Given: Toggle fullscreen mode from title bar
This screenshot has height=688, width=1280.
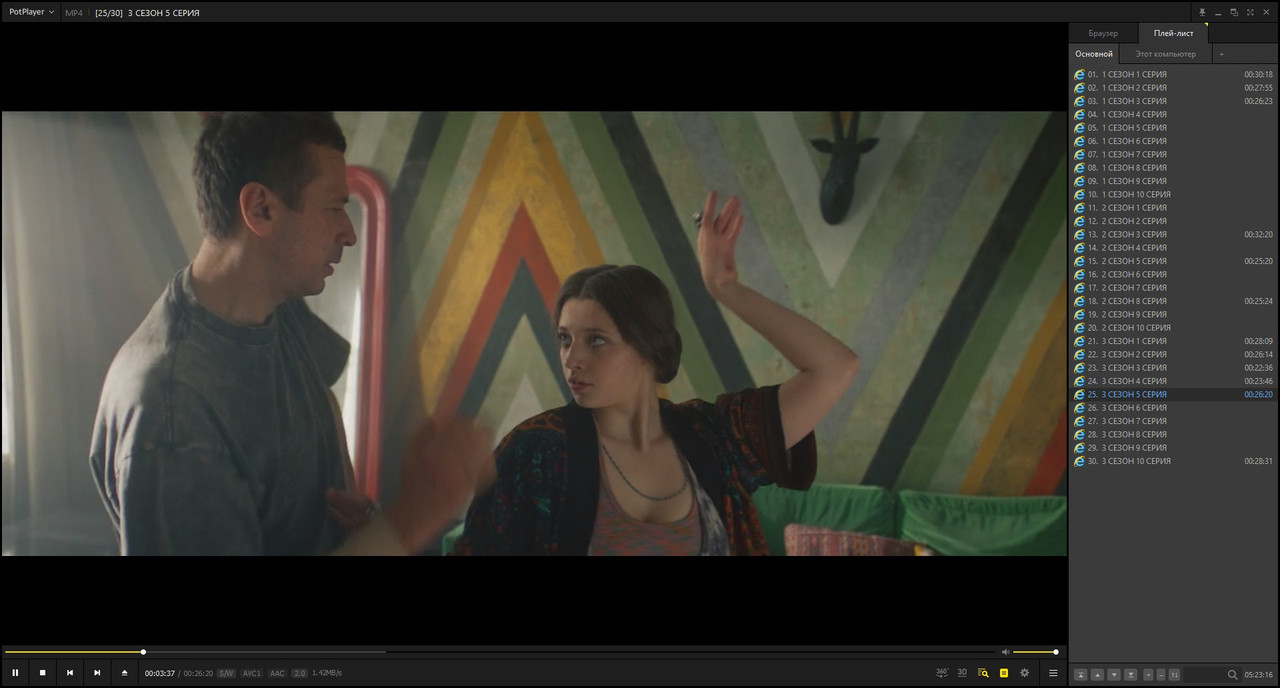Looking at the screenshot, I should coord(1249,12).
